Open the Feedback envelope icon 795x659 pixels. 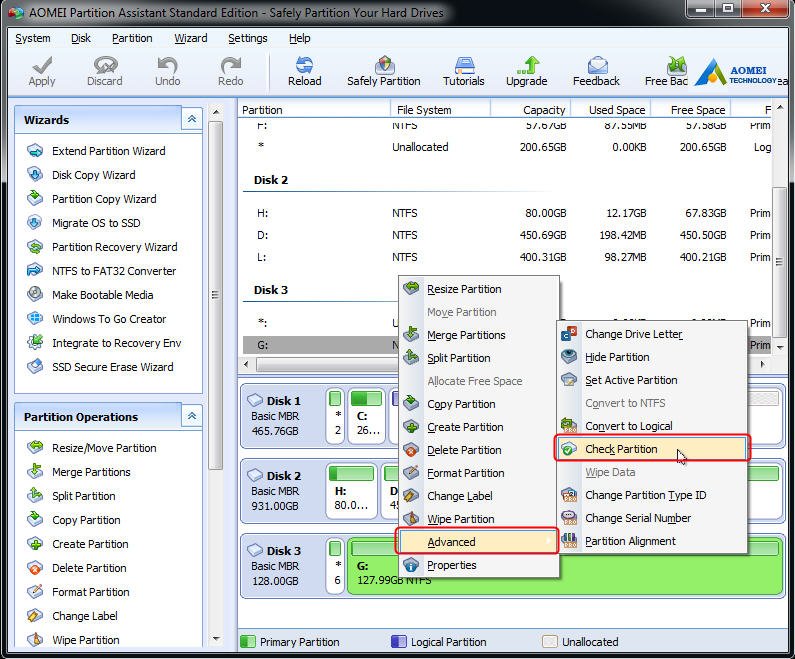(598, 65)
